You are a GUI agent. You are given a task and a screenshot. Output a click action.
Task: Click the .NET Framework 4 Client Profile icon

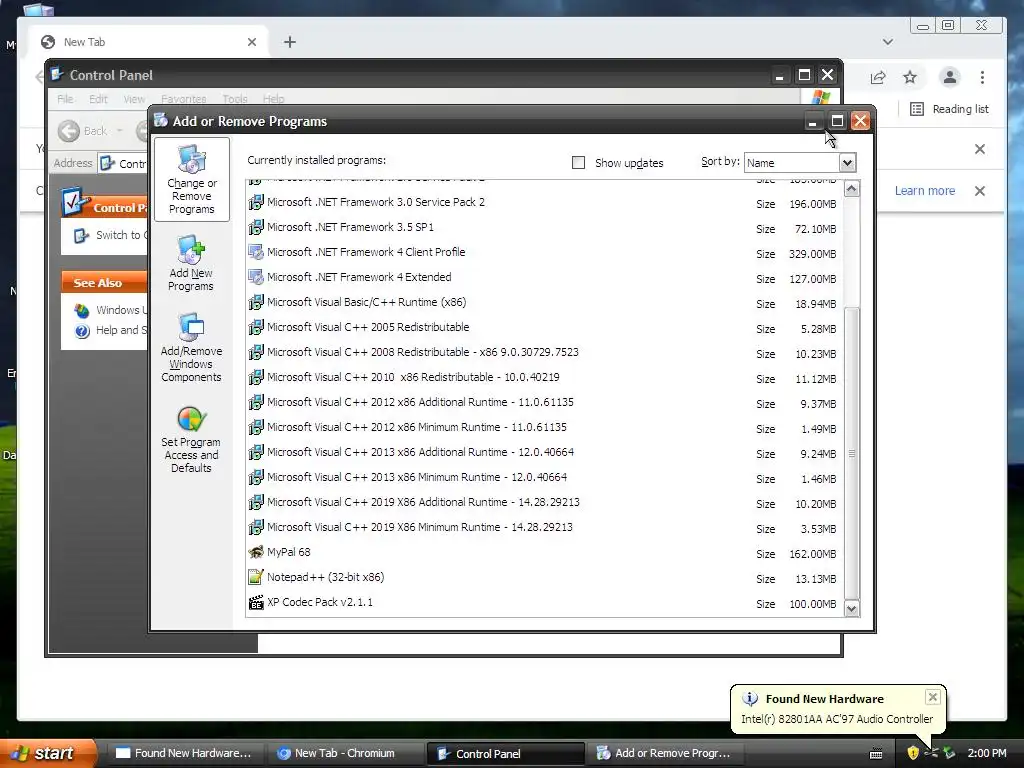pyautogui.click(x=256, y=252)
